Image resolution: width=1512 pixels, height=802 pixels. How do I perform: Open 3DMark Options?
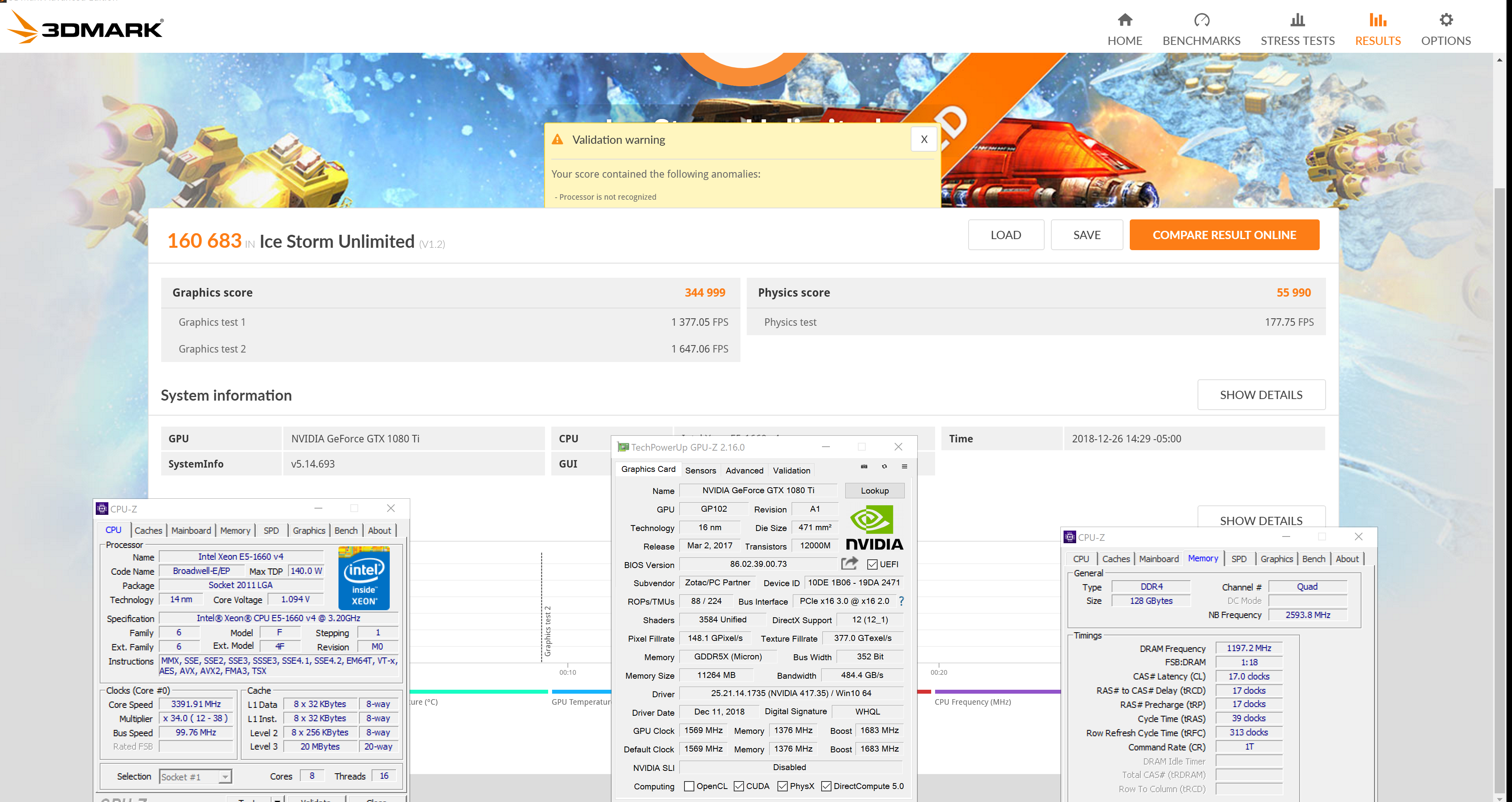1446,29
